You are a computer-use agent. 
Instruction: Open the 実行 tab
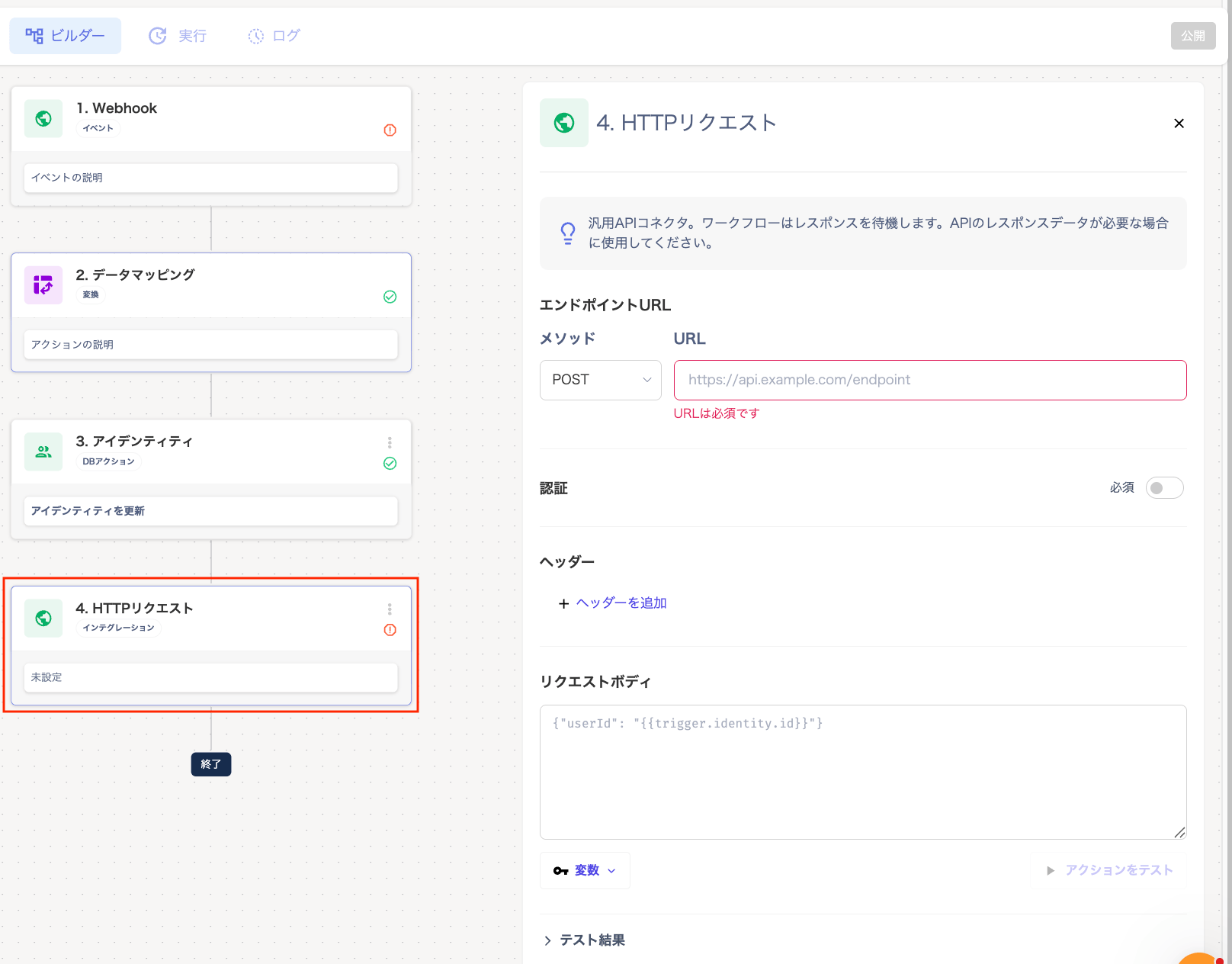pyautogui.click(x=178, y=36)
